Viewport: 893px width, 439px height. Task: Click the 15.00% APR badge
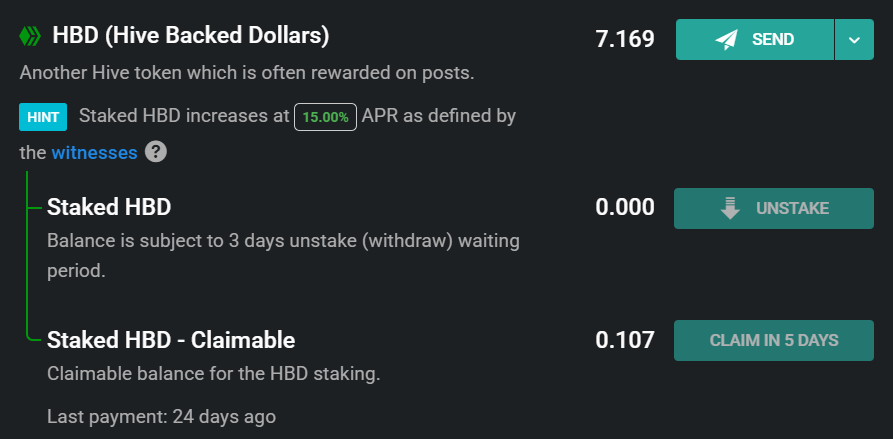[325, 116]
